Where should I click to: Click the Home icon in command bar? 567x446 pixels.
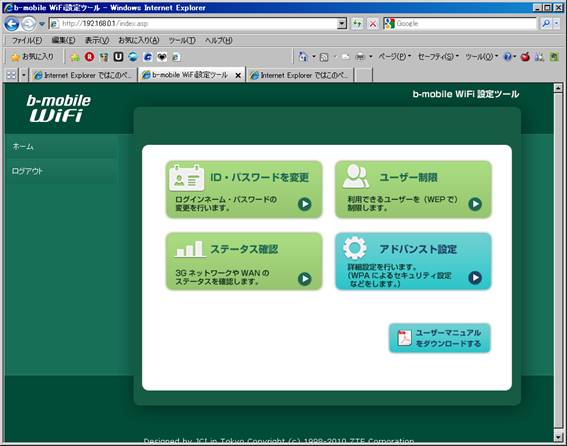tap(303, 57)
